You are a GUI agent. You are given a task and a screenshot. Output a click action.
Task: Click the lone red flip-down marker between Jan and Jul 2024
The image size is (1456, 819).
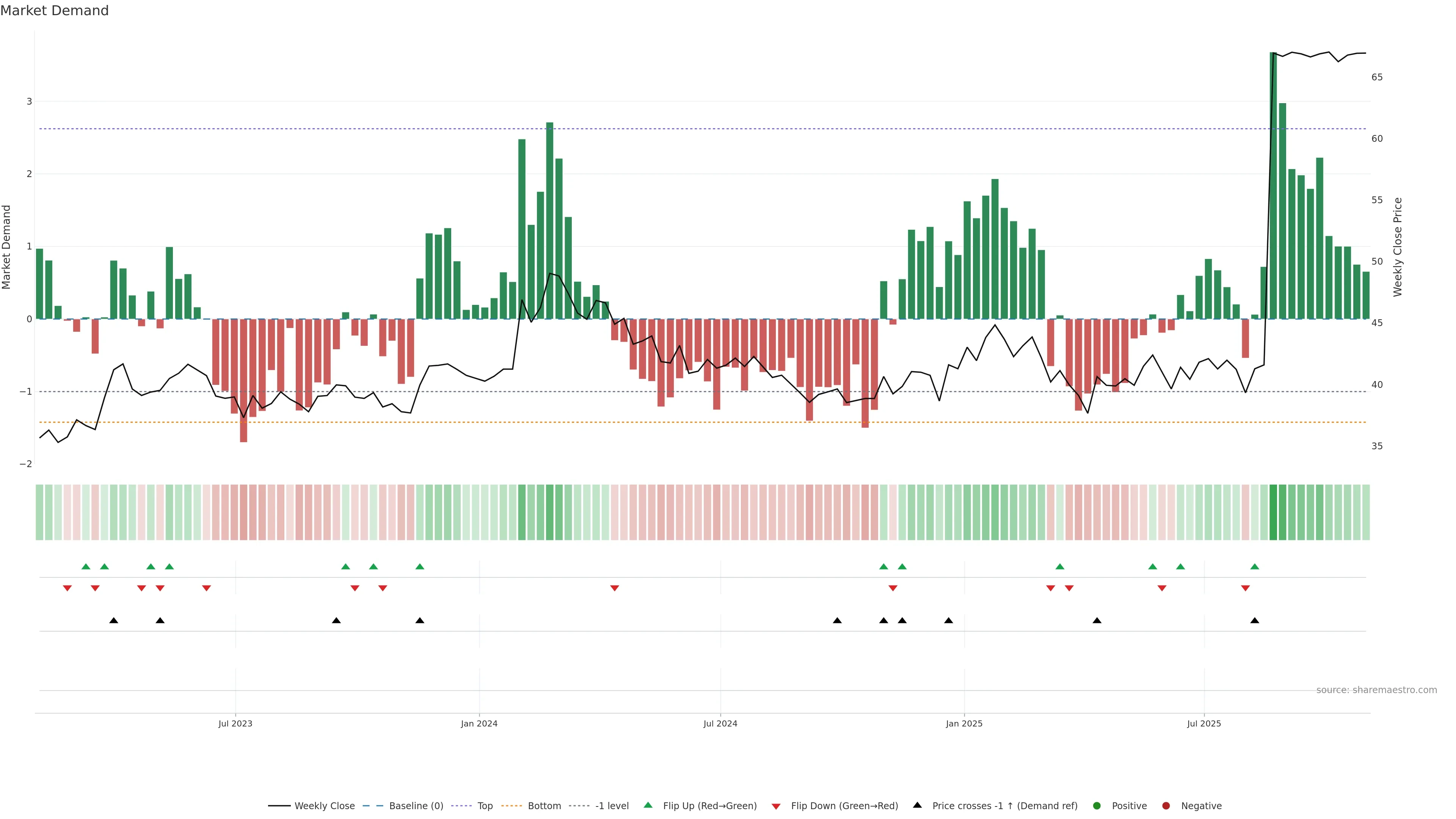click(614, 588)
